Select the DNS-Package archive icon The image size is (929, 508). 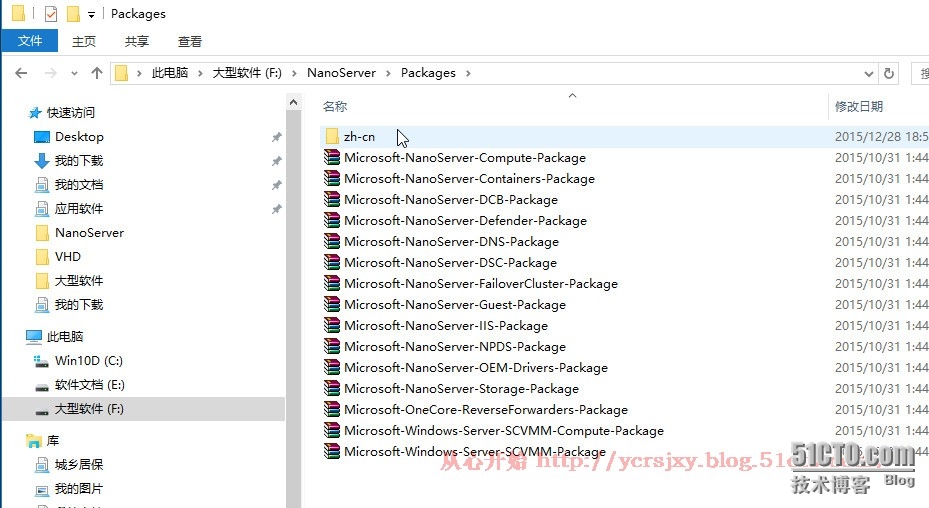(x=332, y=242)
